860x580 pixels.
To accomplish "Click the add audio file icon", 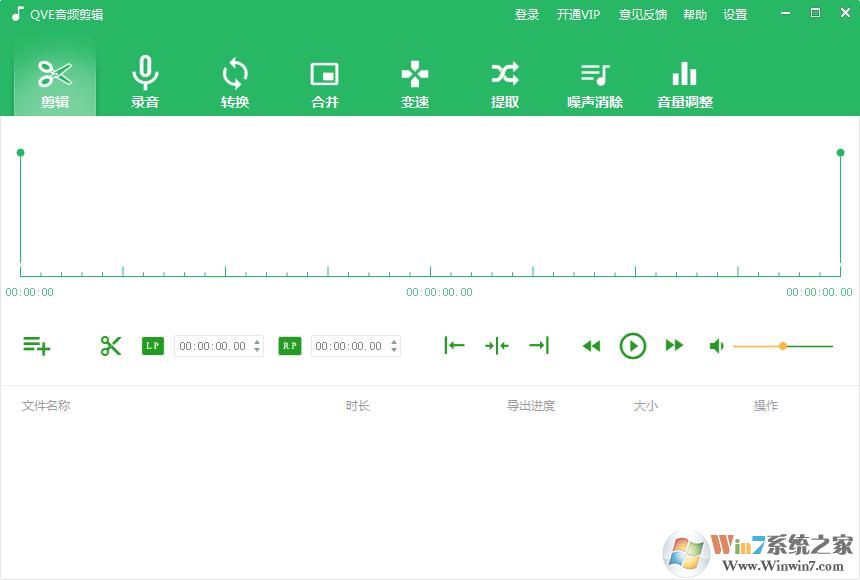I will [36, 345].
